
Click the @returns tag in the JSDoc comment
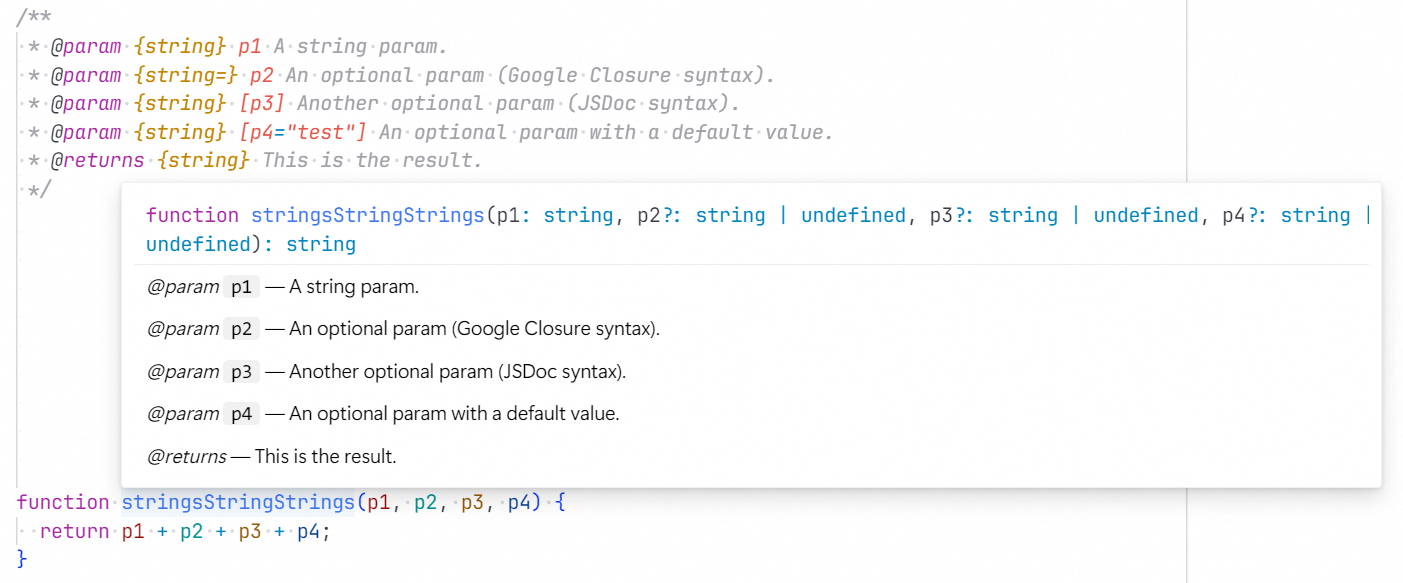pos(95,160)
